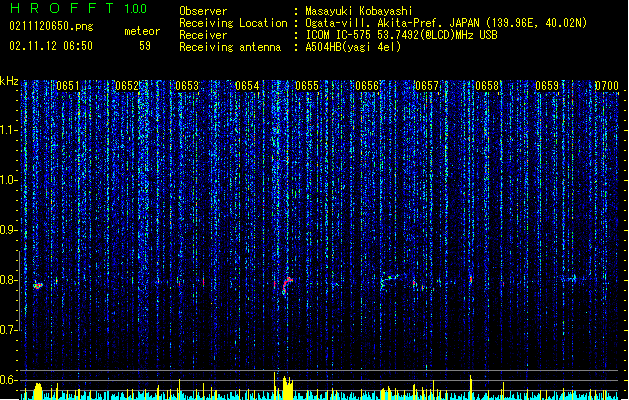Click the meteor count value 59
Screen dimensions: 629x400
[x=145, y=46]
